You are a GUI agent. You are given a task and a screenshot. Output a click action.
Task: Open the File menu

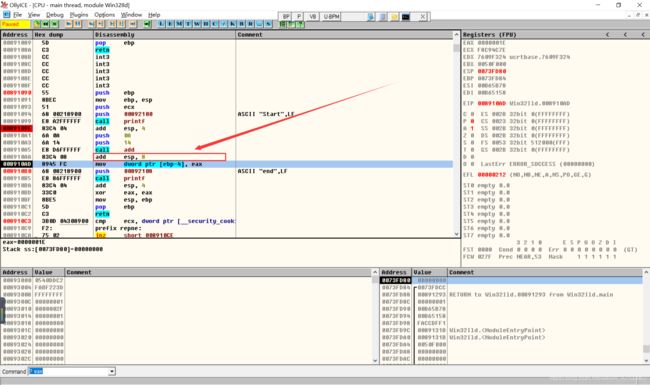tap(17, 15)
